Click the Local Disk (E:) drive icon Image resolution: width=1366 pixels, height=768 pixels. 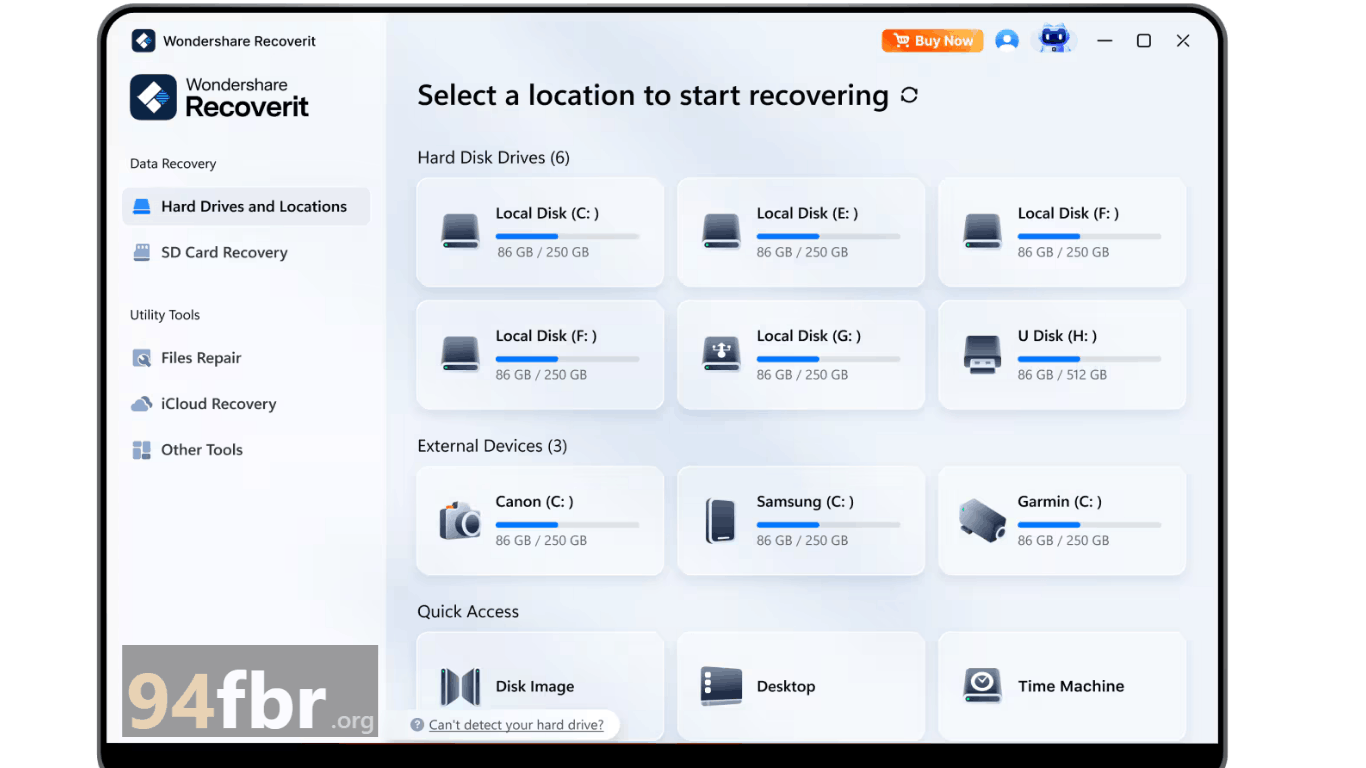(x=721, y=231)
